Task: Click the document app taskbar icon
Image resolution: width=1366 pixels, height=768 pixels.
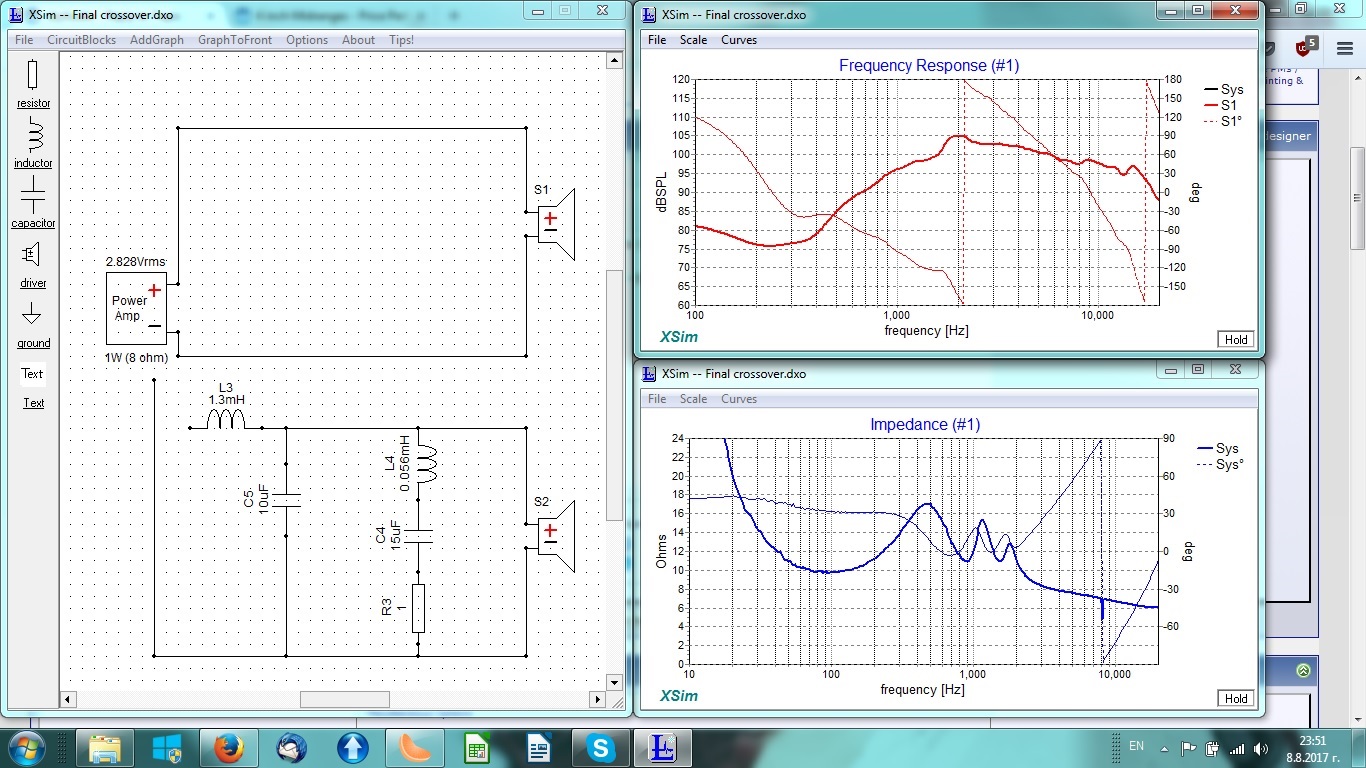Action: pos(539,748)
